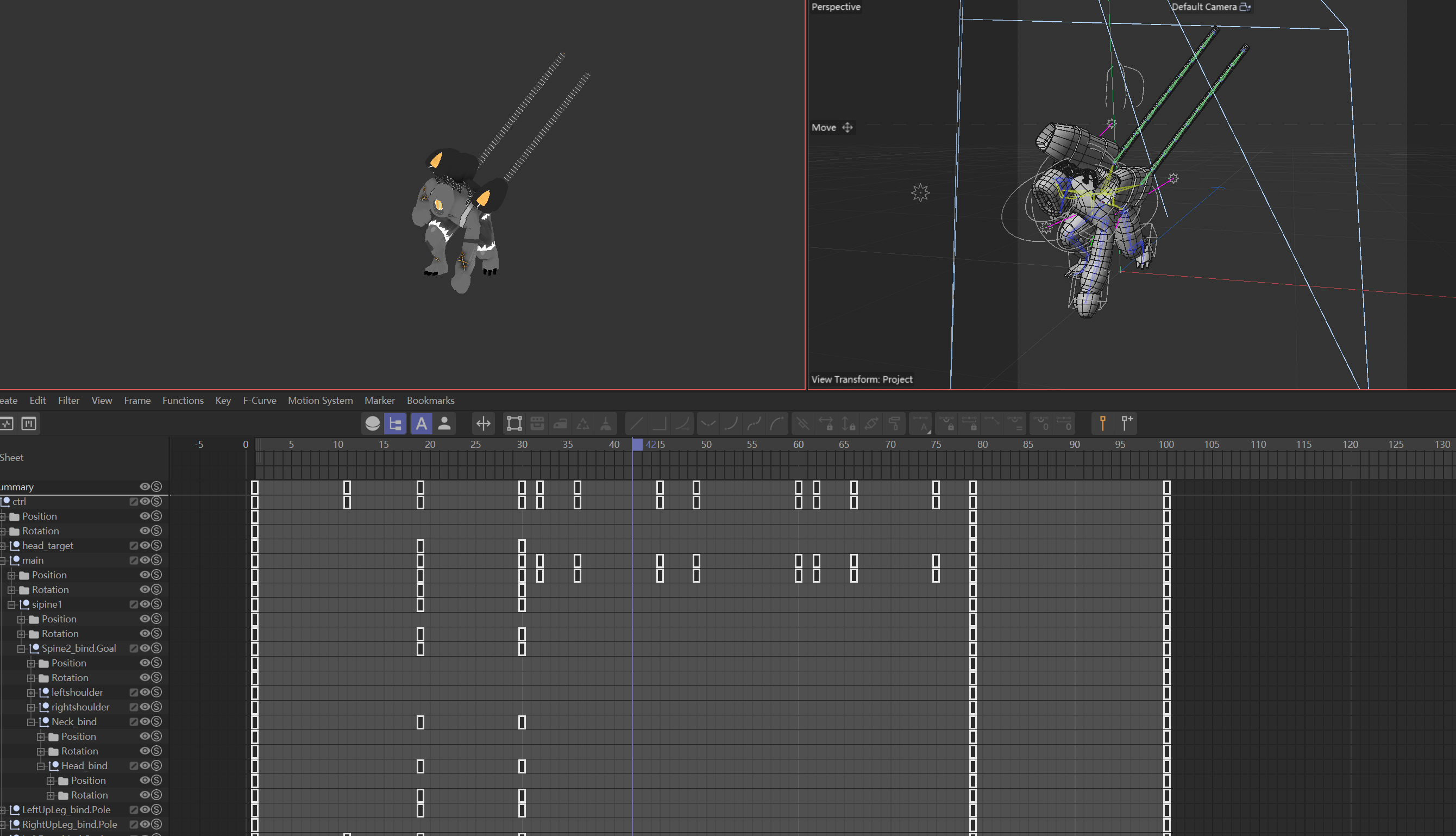Click the playhead marker at frame 42

[637, 444]
